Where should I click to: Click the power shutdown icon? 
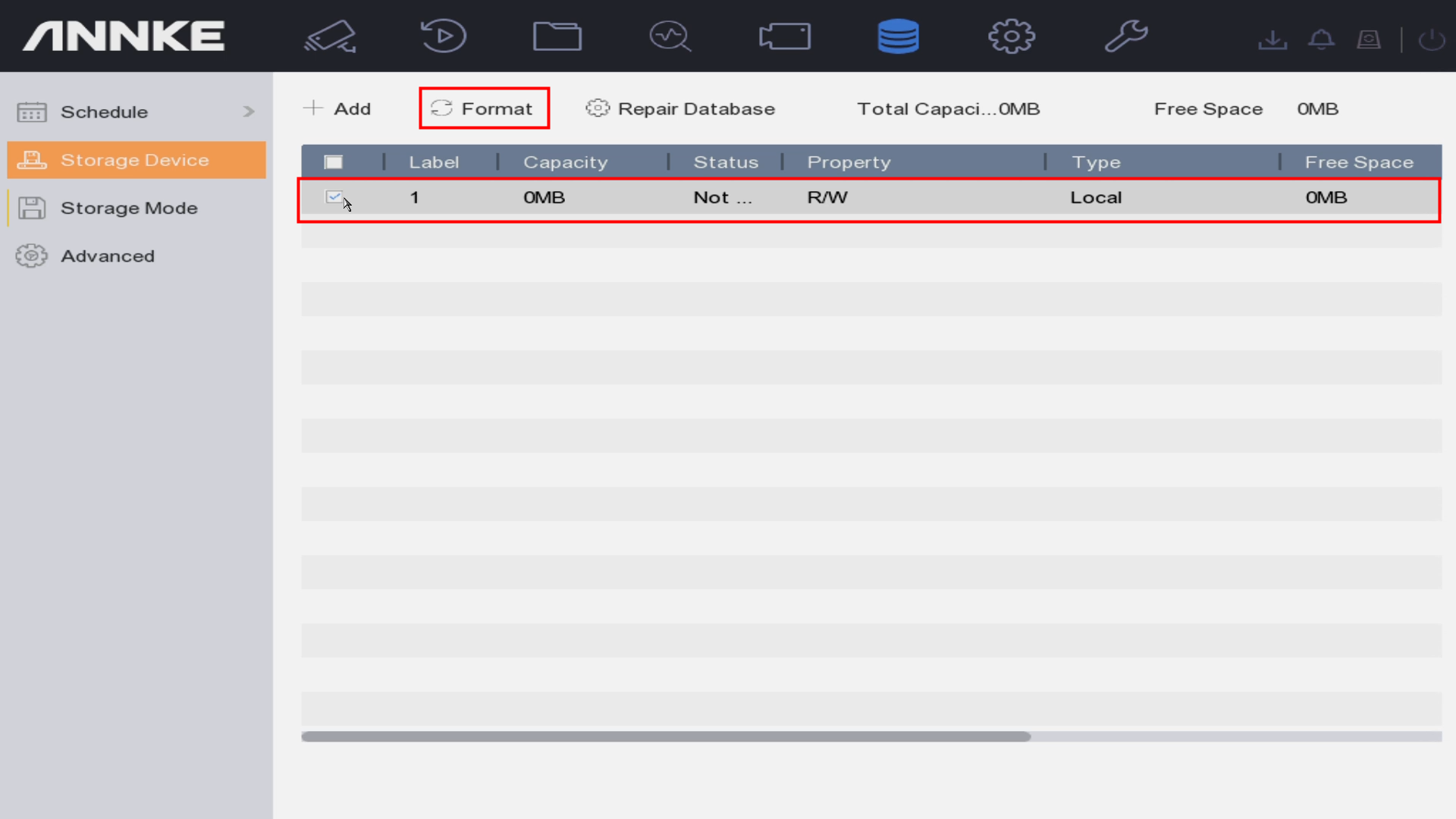pyautogui.click(x=1432, y=40)
